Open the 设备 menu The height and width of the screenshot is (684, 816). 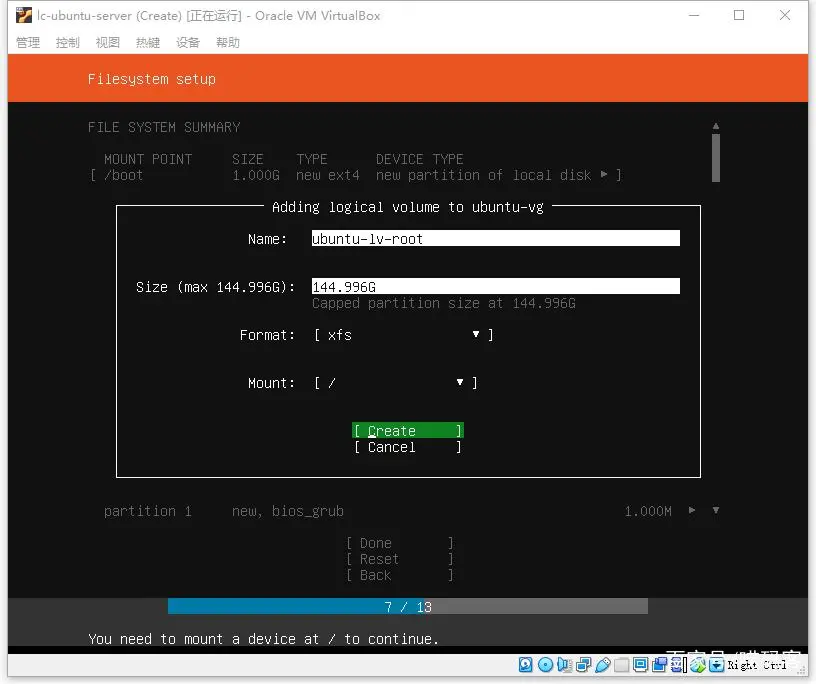[x=188, y=42]
